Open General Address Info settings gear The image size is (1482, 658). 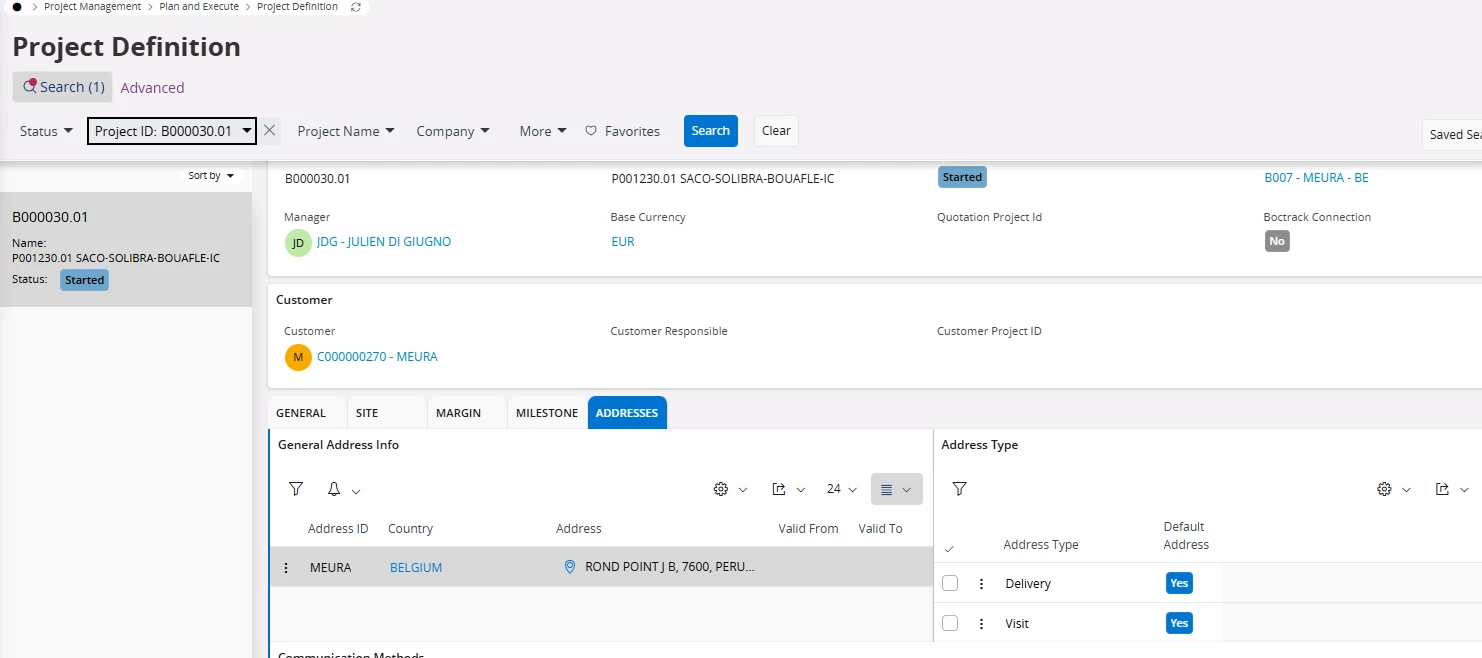pos(721,489)
